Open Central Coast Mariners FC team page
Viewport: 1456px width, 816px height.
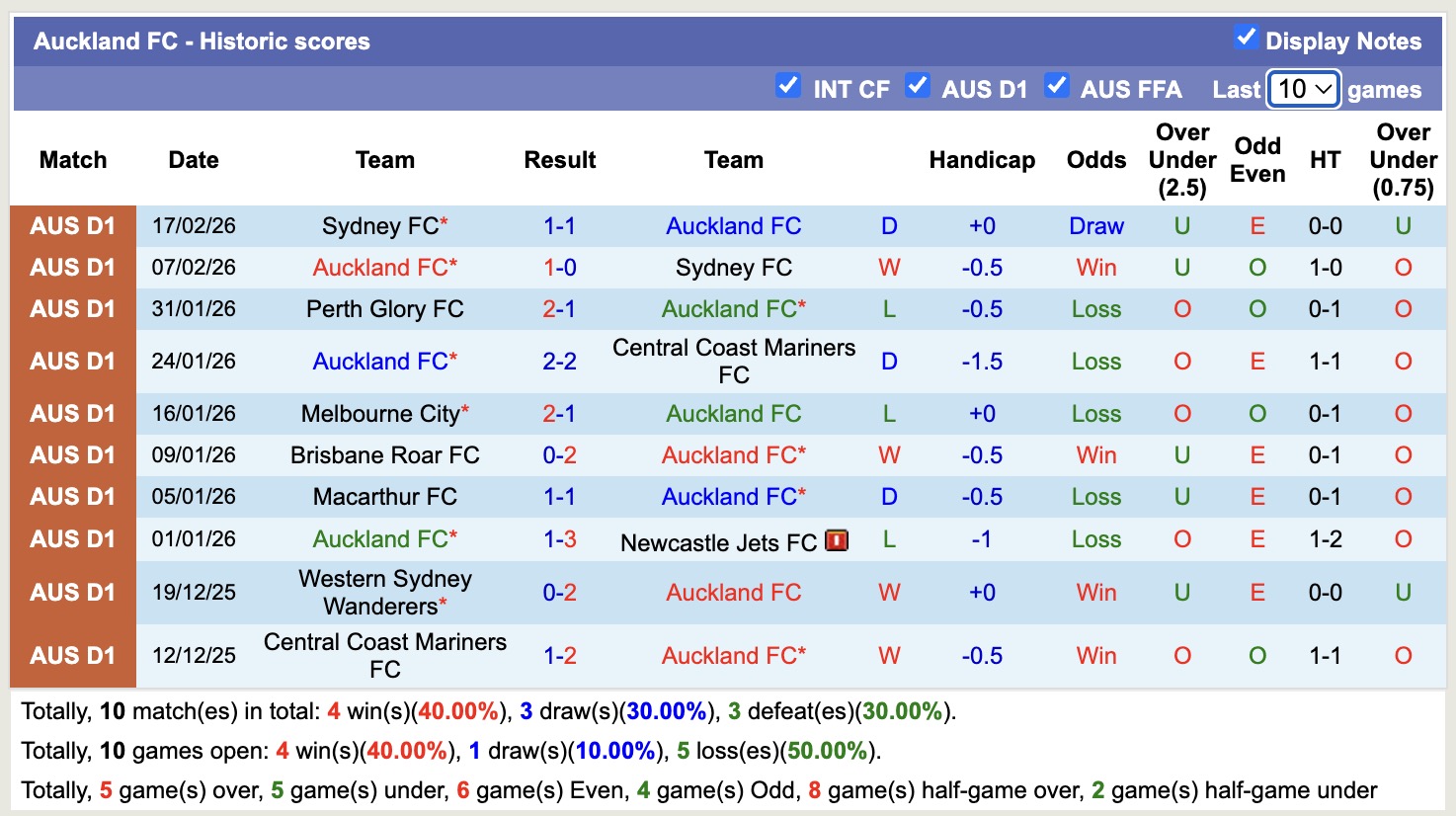coord(734,360)
